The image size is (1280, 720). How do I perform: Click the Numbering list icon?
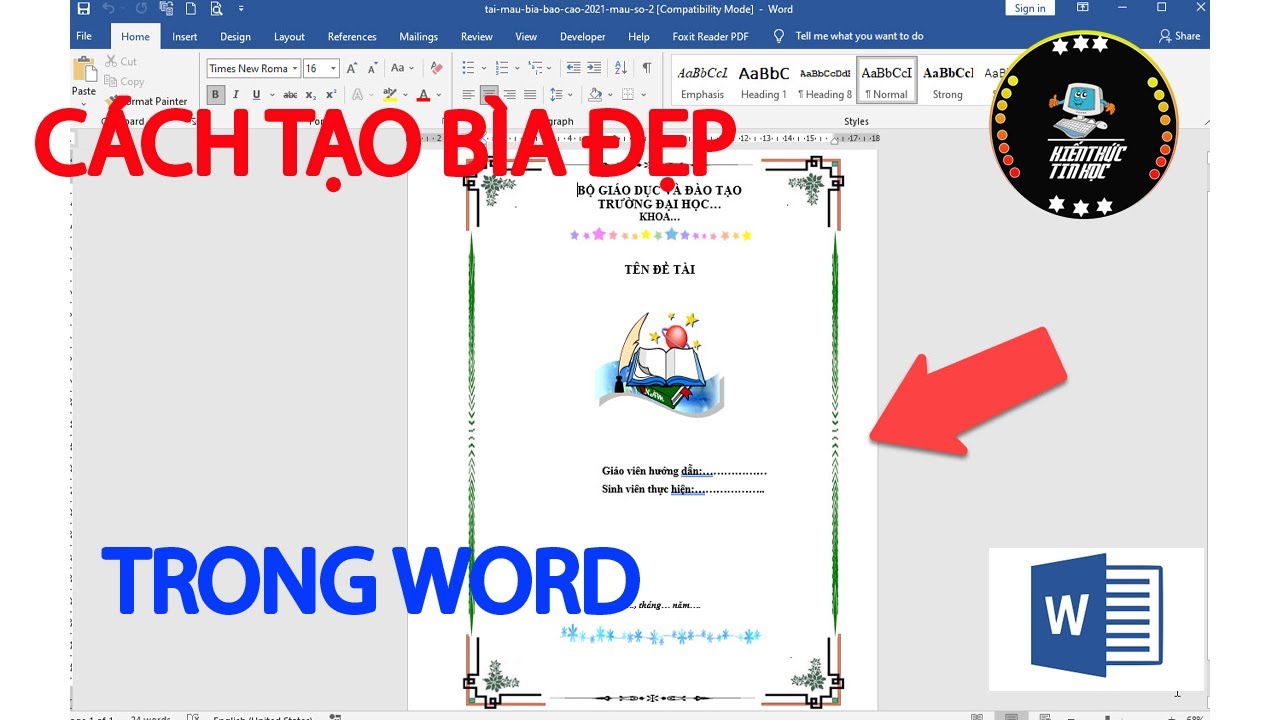click(502, 68)
